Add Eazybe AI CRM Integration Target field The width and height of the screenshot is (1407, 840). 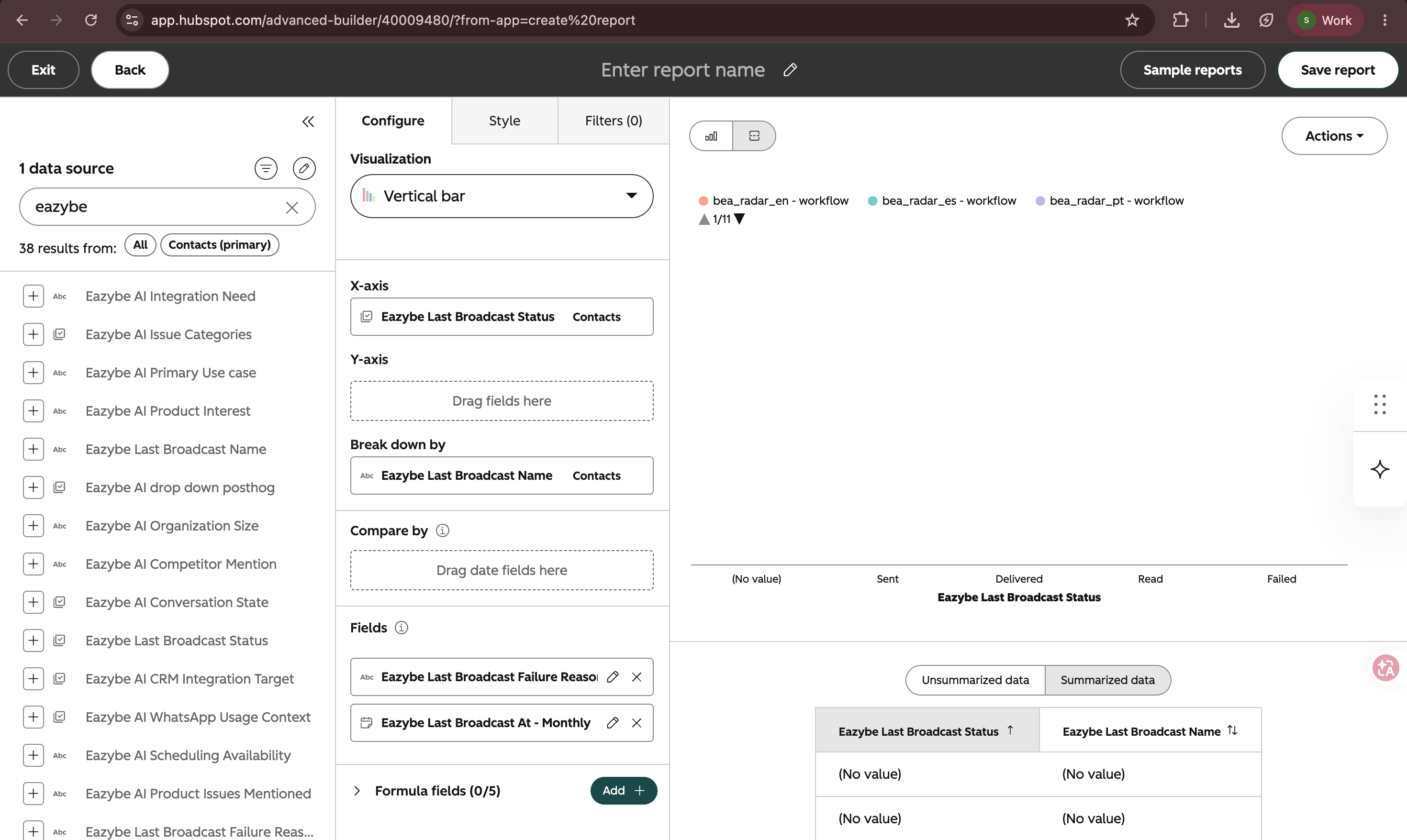[33, 679]
